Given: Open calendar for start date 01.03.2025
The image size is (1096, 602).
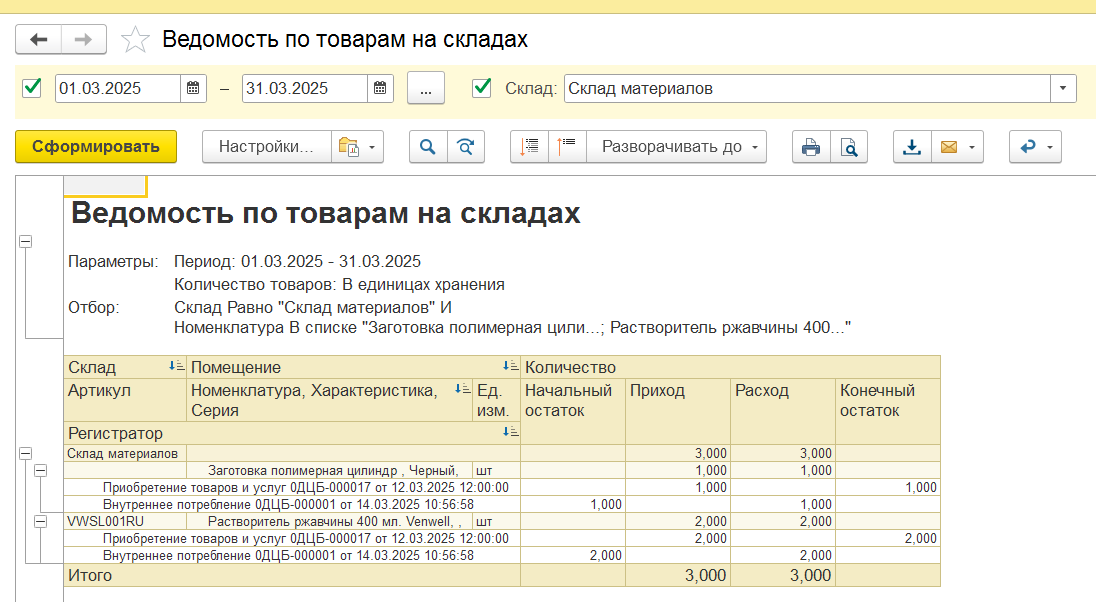Looking at the screenshot, I should click(193, 88).
